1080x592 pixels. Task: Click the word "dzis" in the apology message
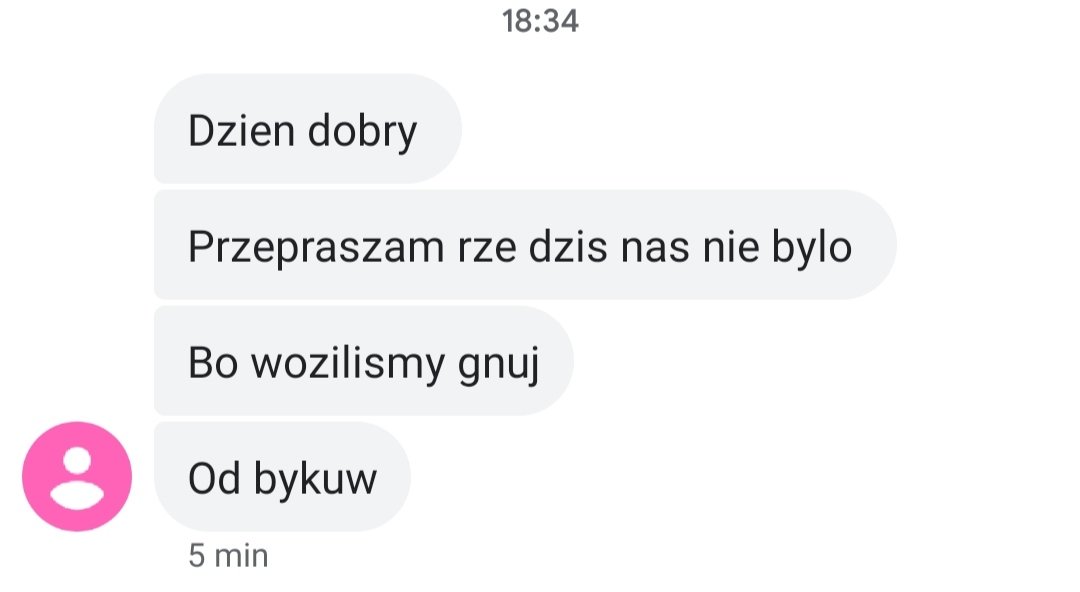568,247
